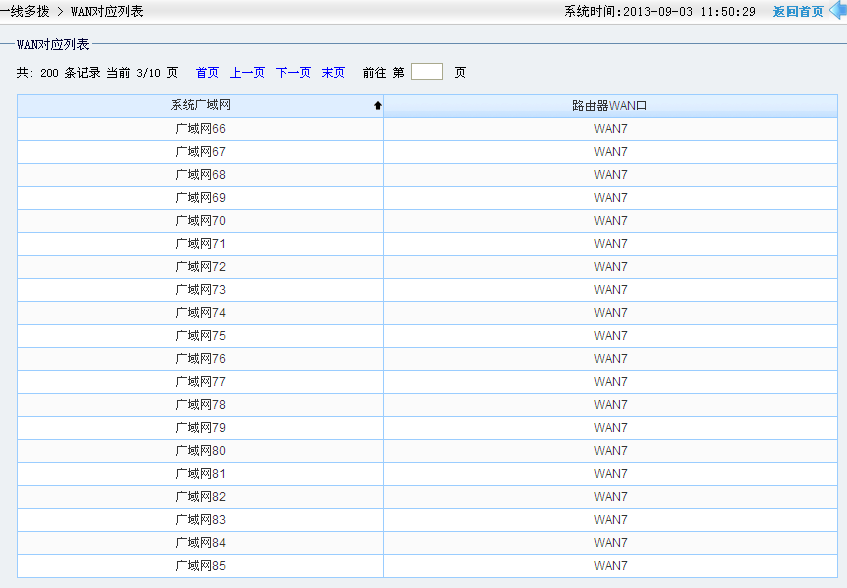This screenshot has width=847, height=588.
Task: Click the 返回首页 link
Action: pyautogui.click(x=798, y=12)
